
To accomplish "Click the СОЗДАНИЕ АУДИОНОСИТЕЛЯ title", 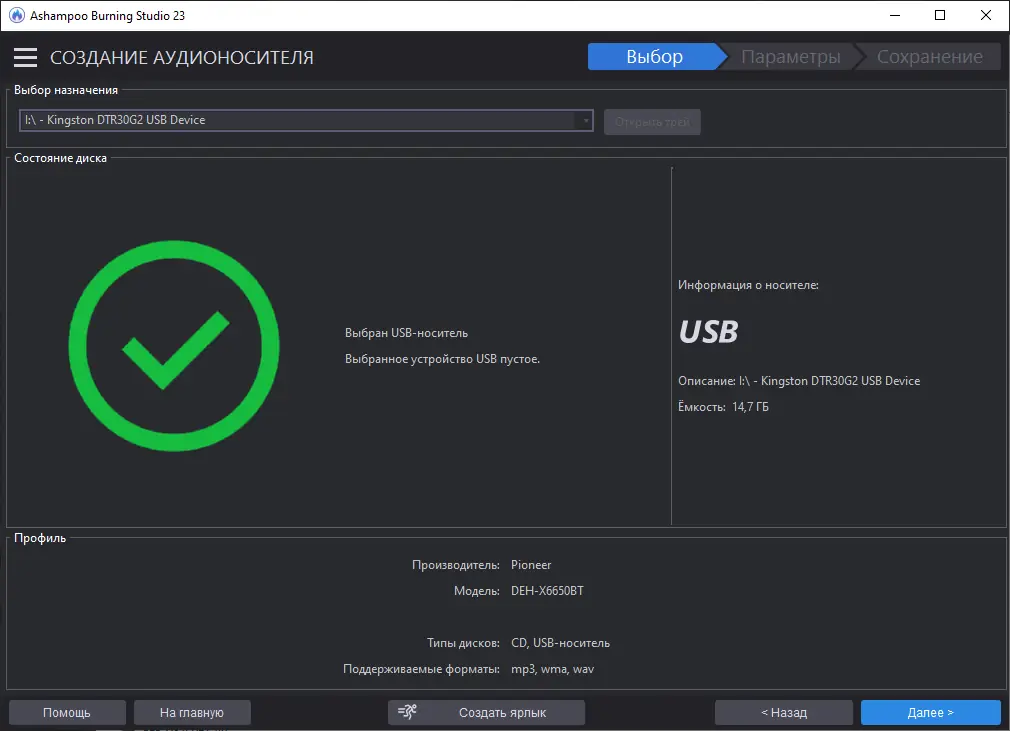I will tap(182, 57).
